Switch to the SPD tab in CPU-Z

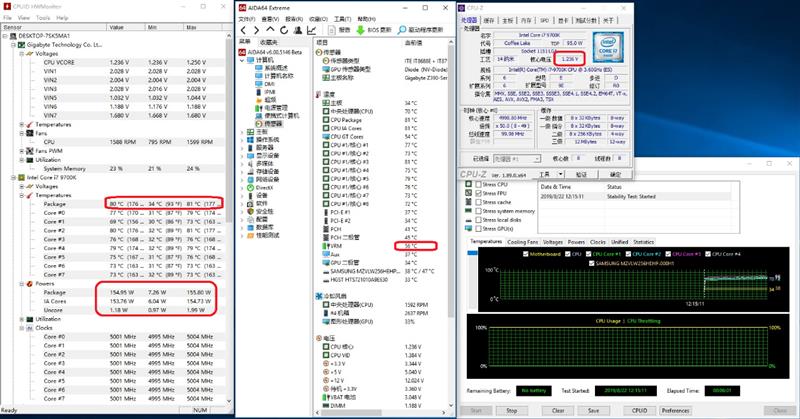pyautogui.click(x=544, y=20)
